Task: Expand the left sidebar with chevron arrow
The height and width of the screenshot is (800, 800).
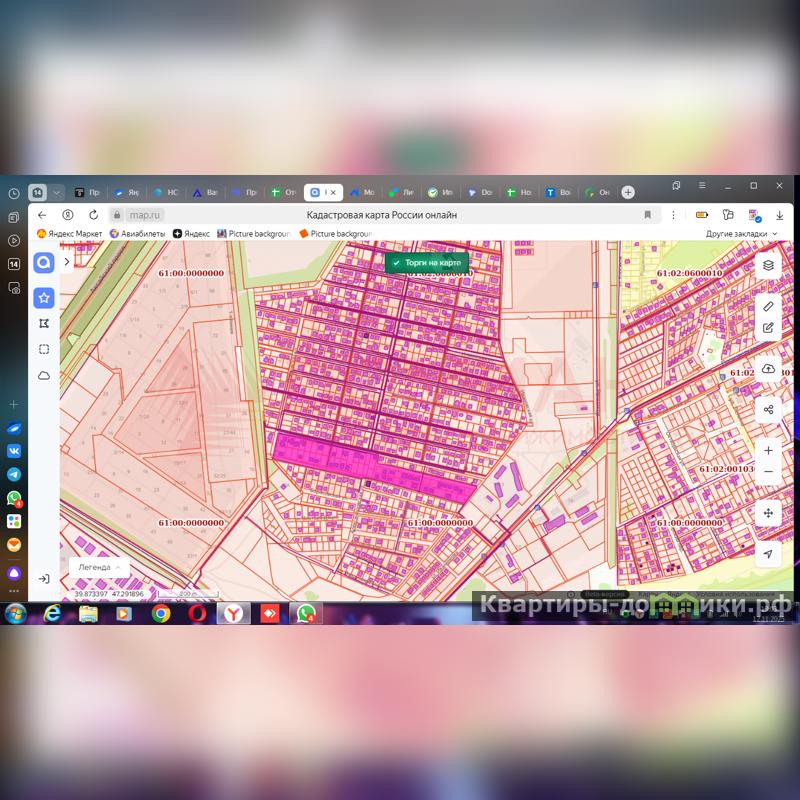Action: coord(67,262)
